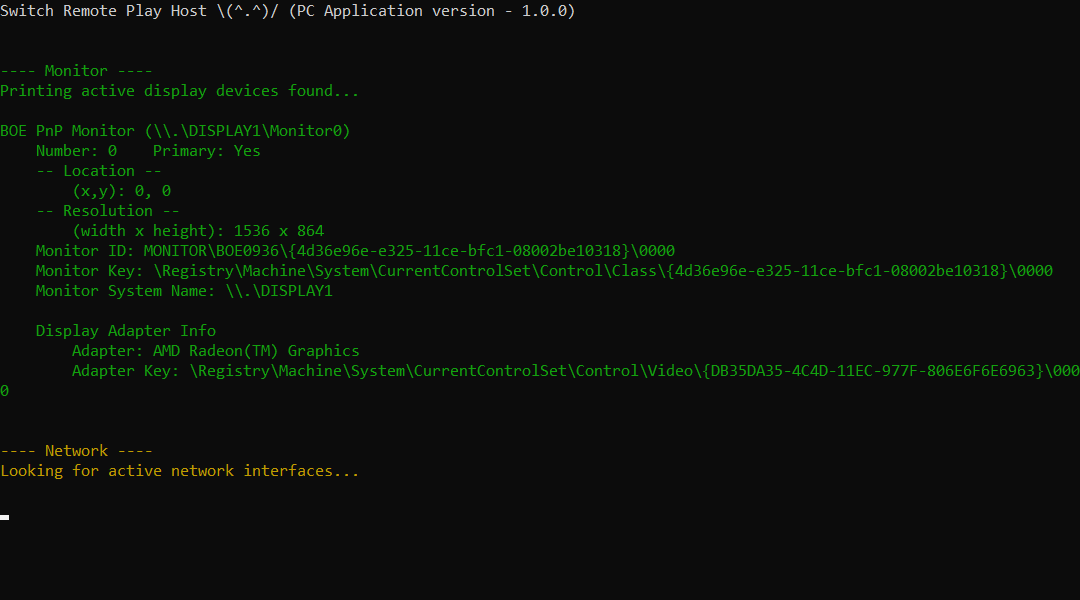Click the Switch Remote Play Host title line
Viewport: 1080px width, 600px height.
coord(288,11)
